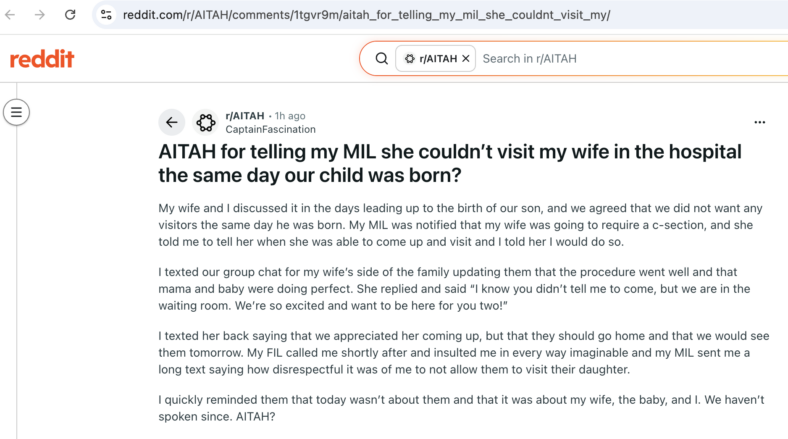The image size is (788, 439).
Task: Click the magnifying glass search icon
Action: pyautogui.click(x=381, y=59)
